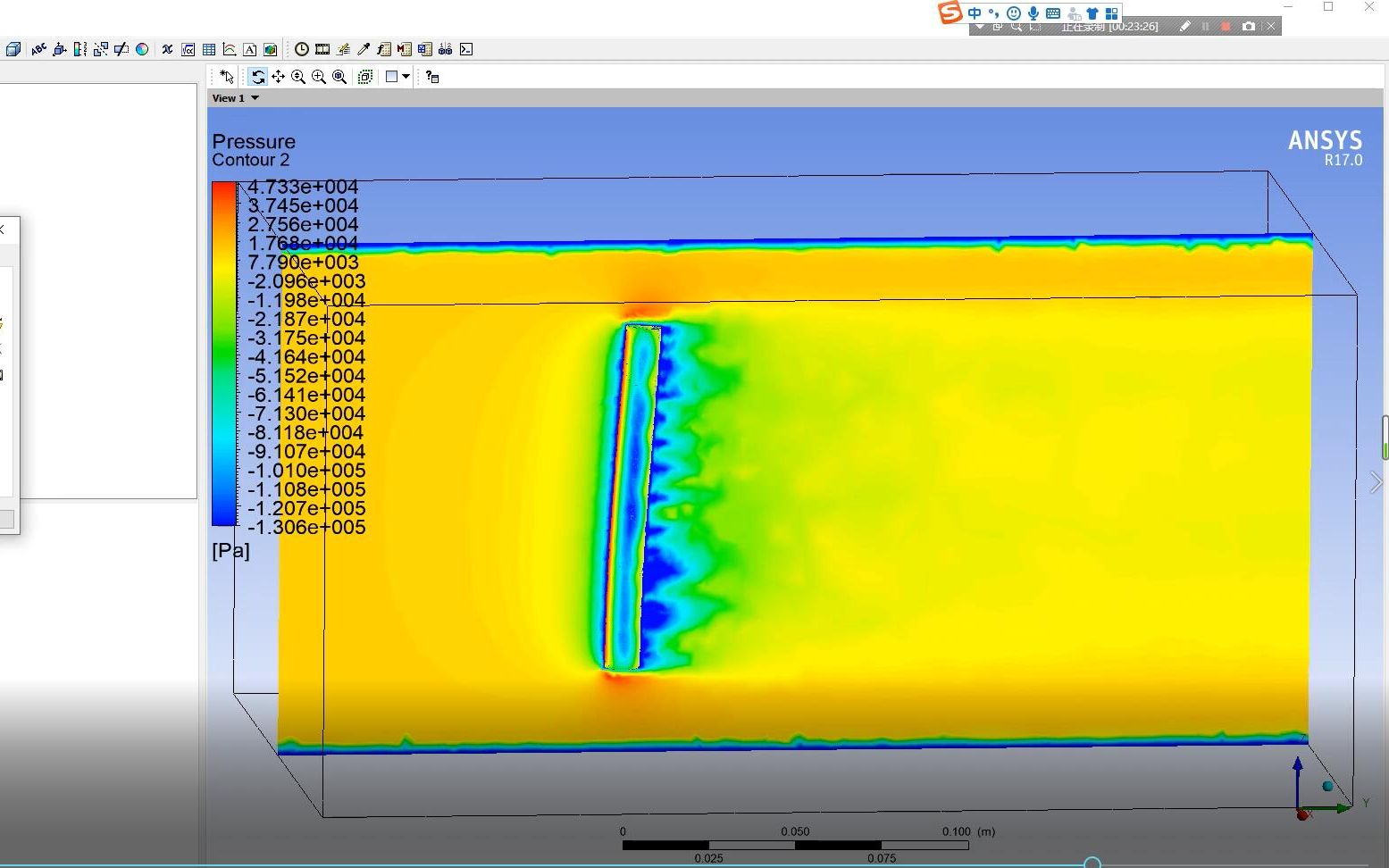Image resolution: width=1389 pixels, height=868 pixels.
Task: Start Sogou voice input with the microphone
Action: pyautogui.click(x=1033, y=13)
